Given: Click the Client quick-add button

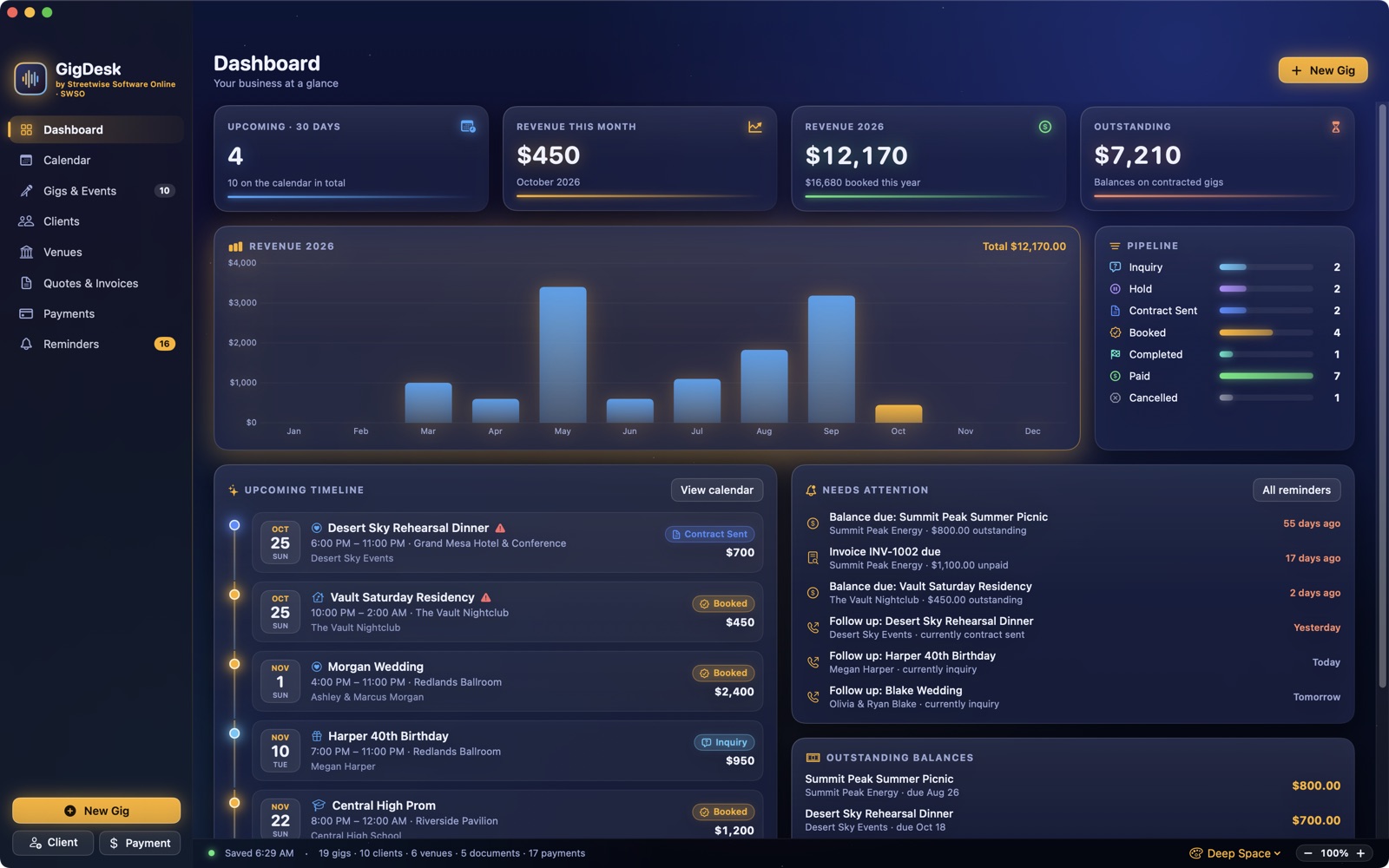Looking at the screenshot, I should 53,843.
